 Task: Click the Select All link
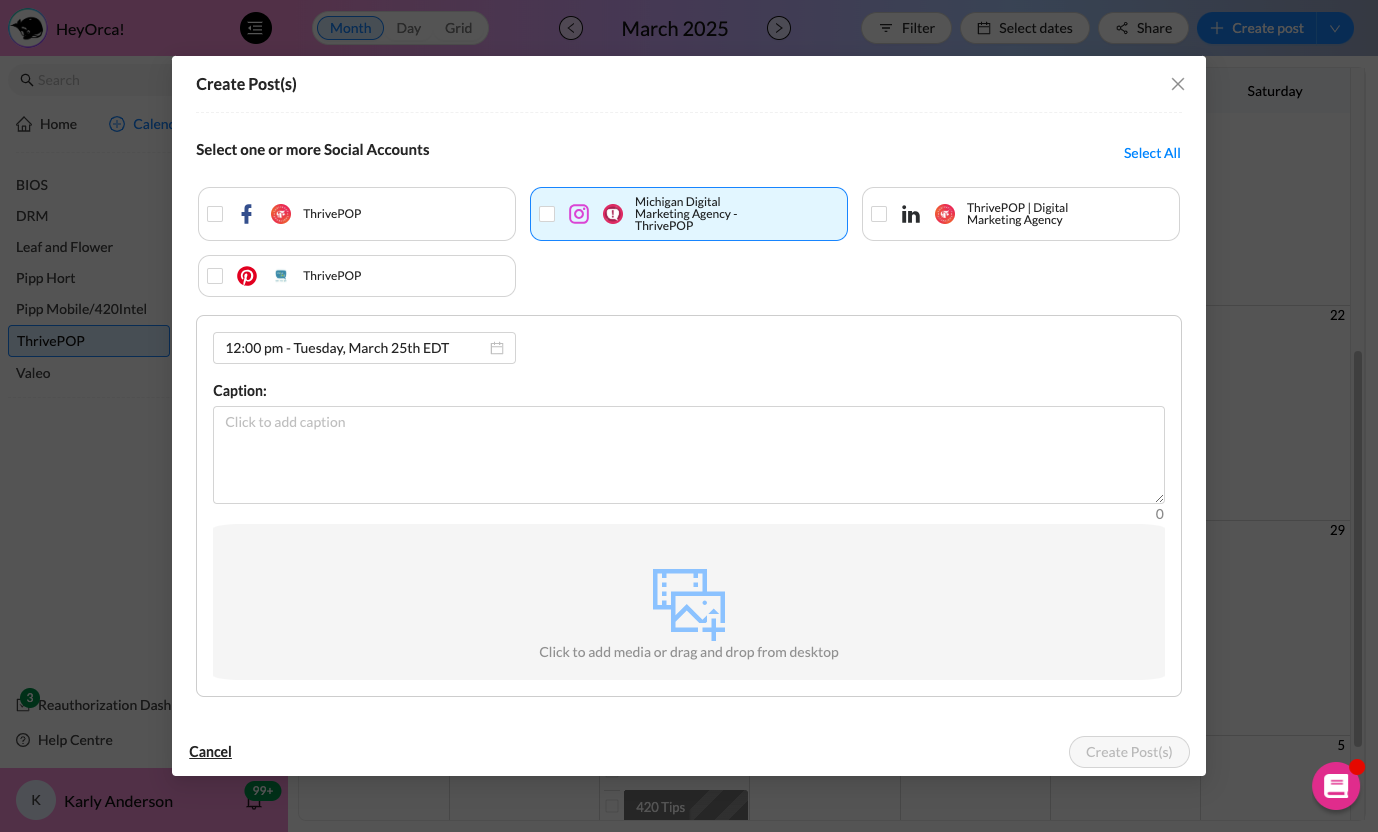(x=1152, y=153)
